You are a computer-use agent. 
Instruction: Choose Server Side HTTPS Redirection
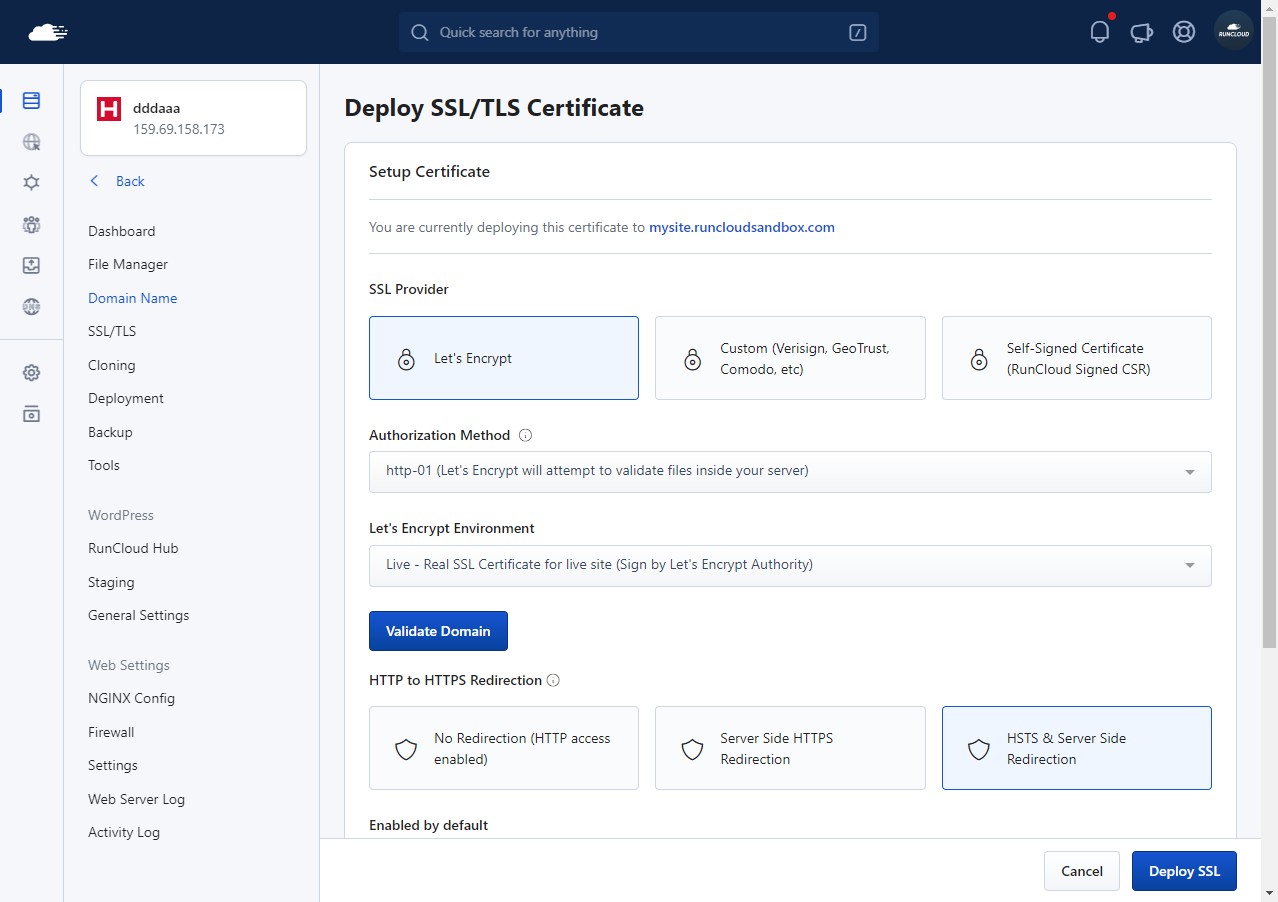(x=790, y=748)
